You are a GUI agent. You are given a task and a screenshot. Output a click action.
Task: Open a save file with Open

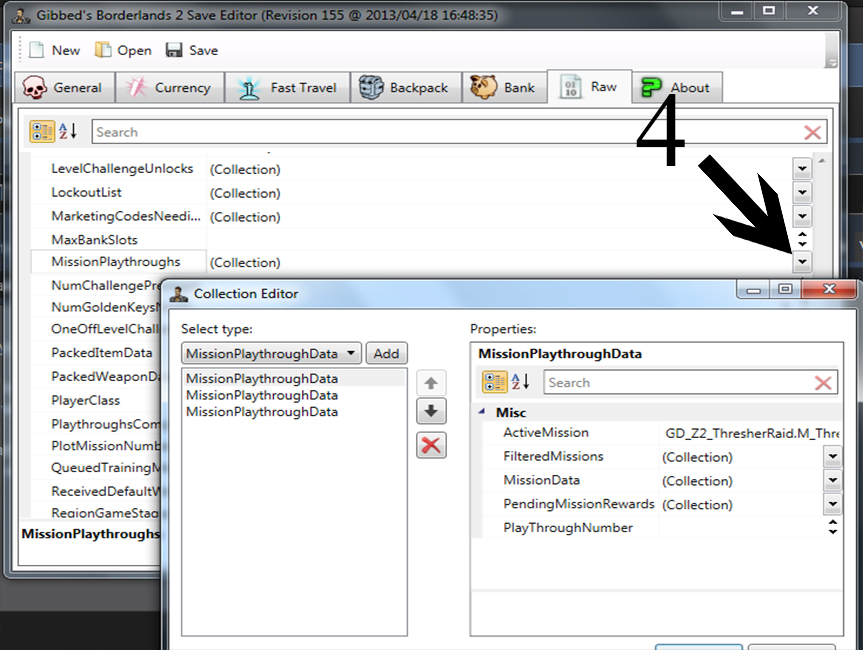click(123, 51)
